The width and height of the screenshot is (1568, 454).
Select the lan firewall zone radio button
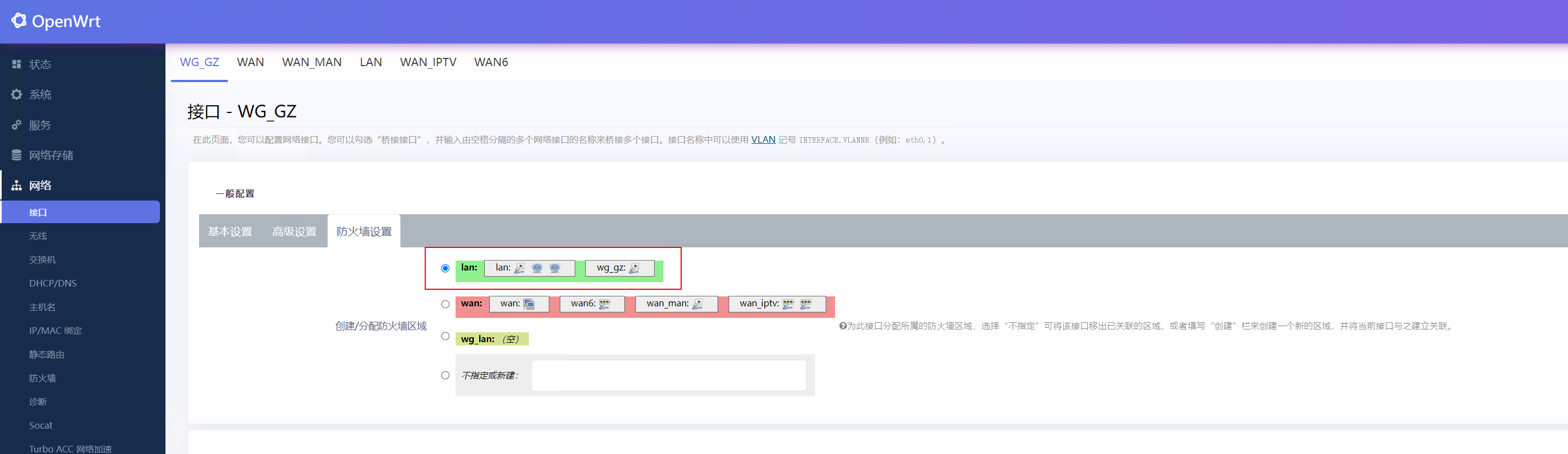point(446,268)
